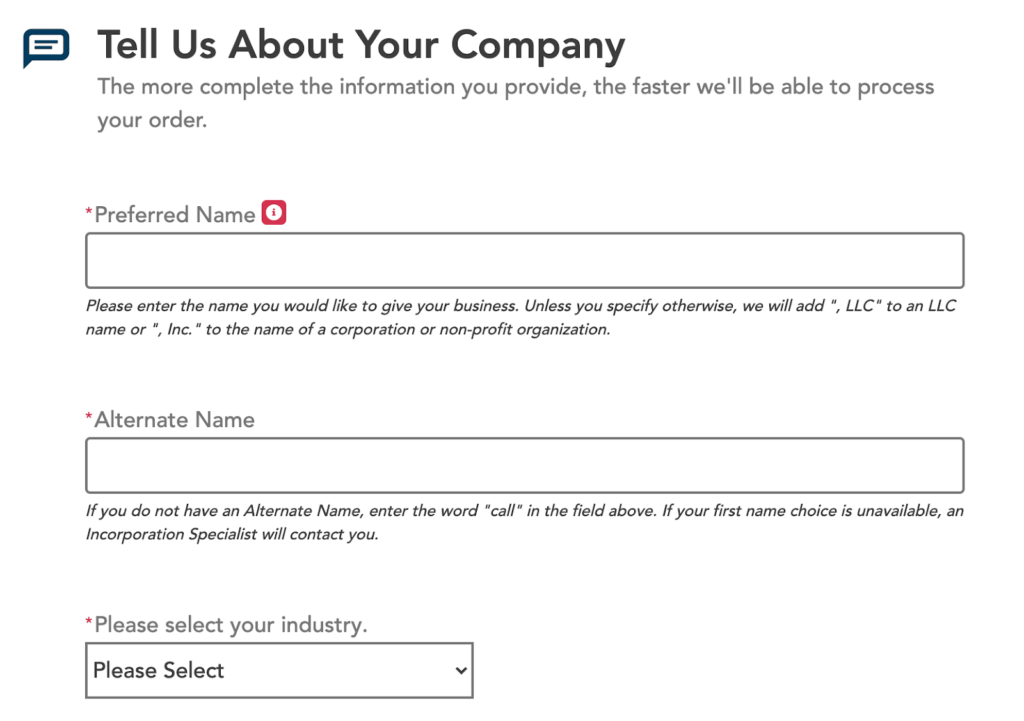Click the "Tell Us About Your Company" heading

(361, 46)
